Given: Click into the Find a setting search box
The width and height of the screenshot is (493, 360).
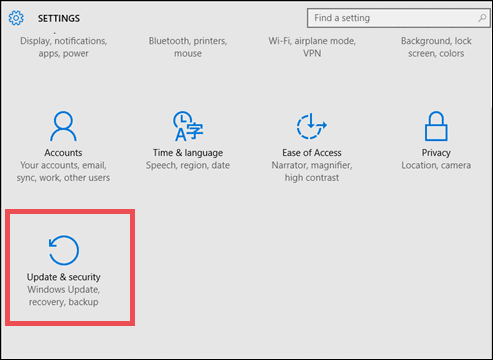Looking at the screenshot, I should click(x=398, y=18).
